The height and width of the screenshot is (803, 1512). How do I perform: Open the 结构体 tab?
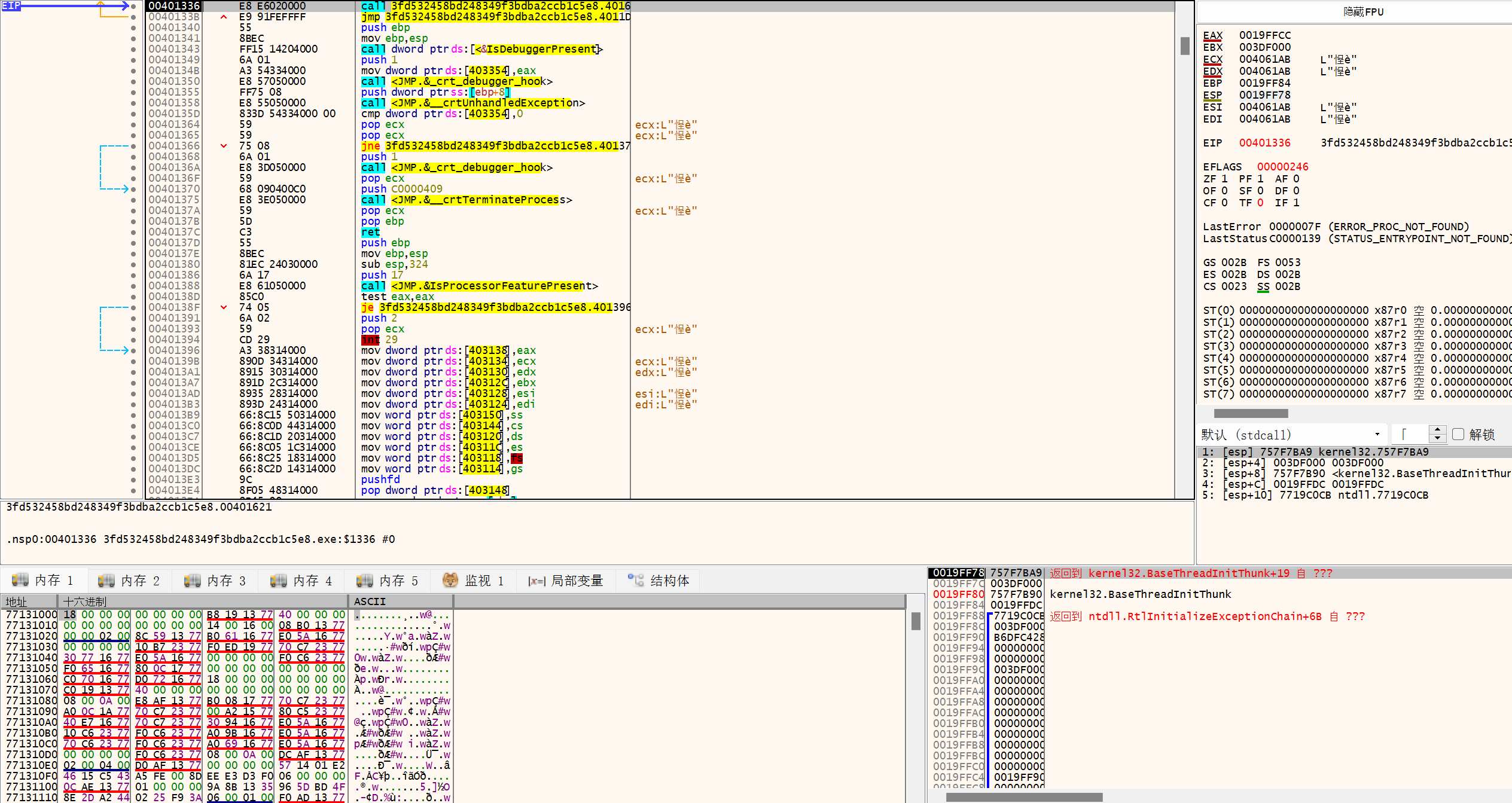tap(659, 580)
